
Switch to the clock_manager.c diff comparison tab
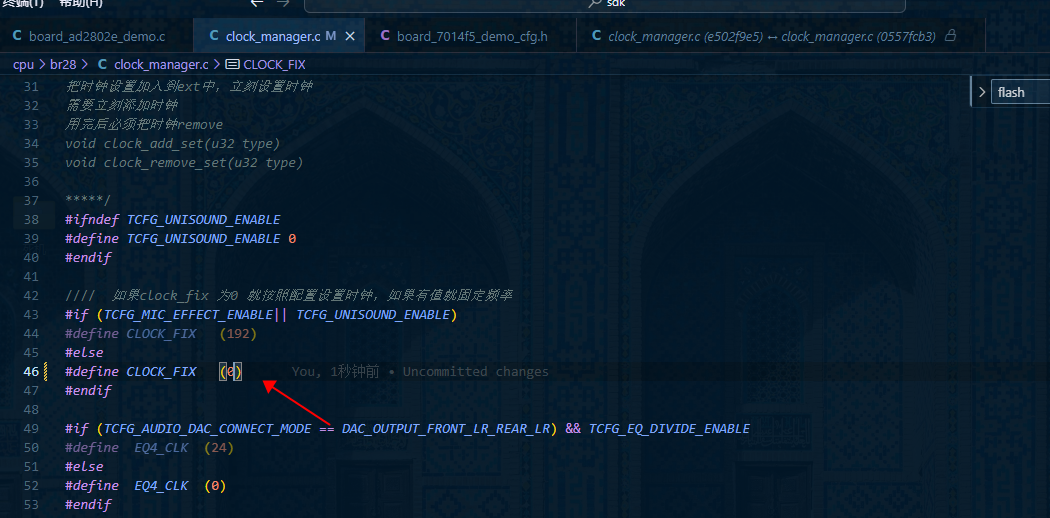[x=771, y=36]
